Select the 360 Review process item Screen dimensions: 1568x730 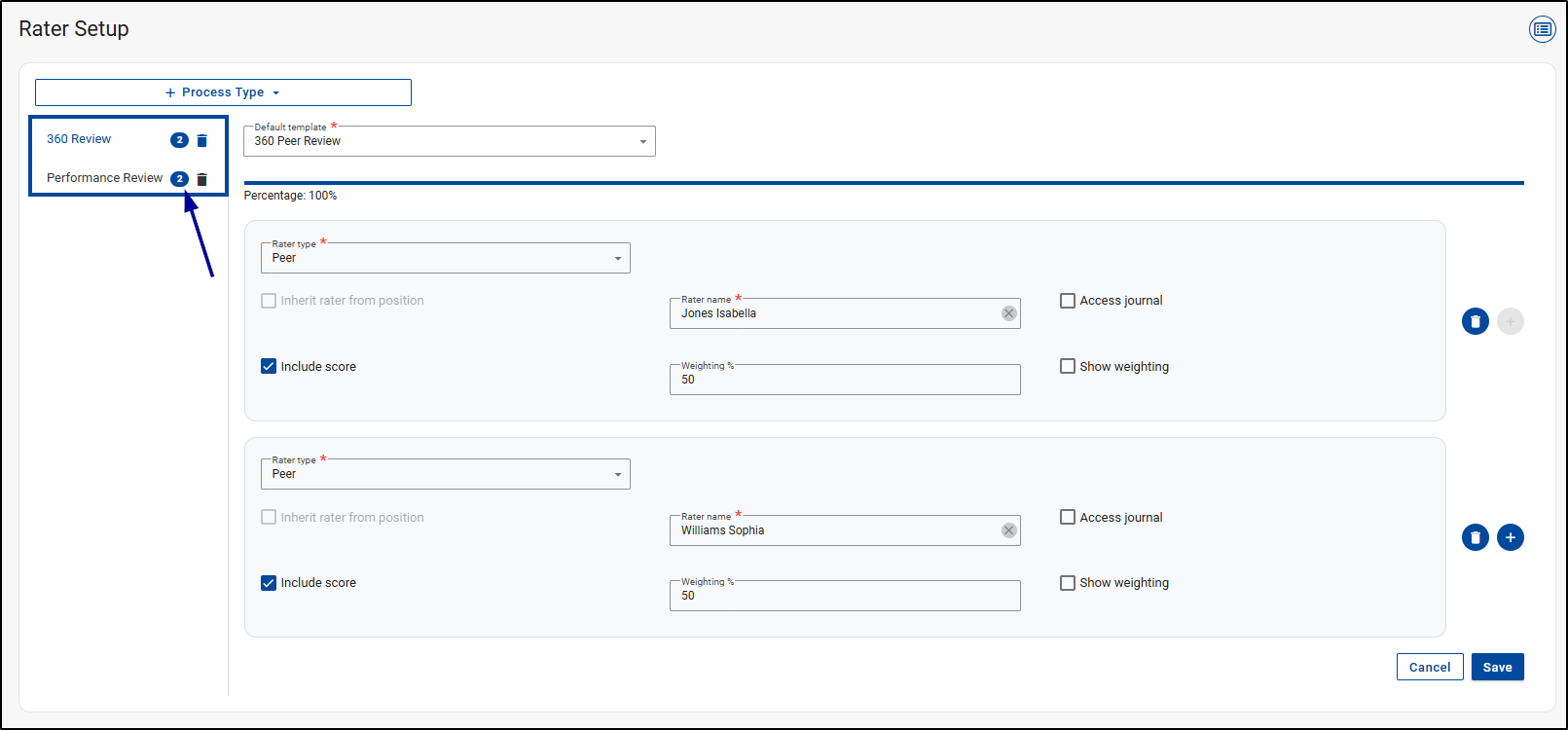coord(79,139)
